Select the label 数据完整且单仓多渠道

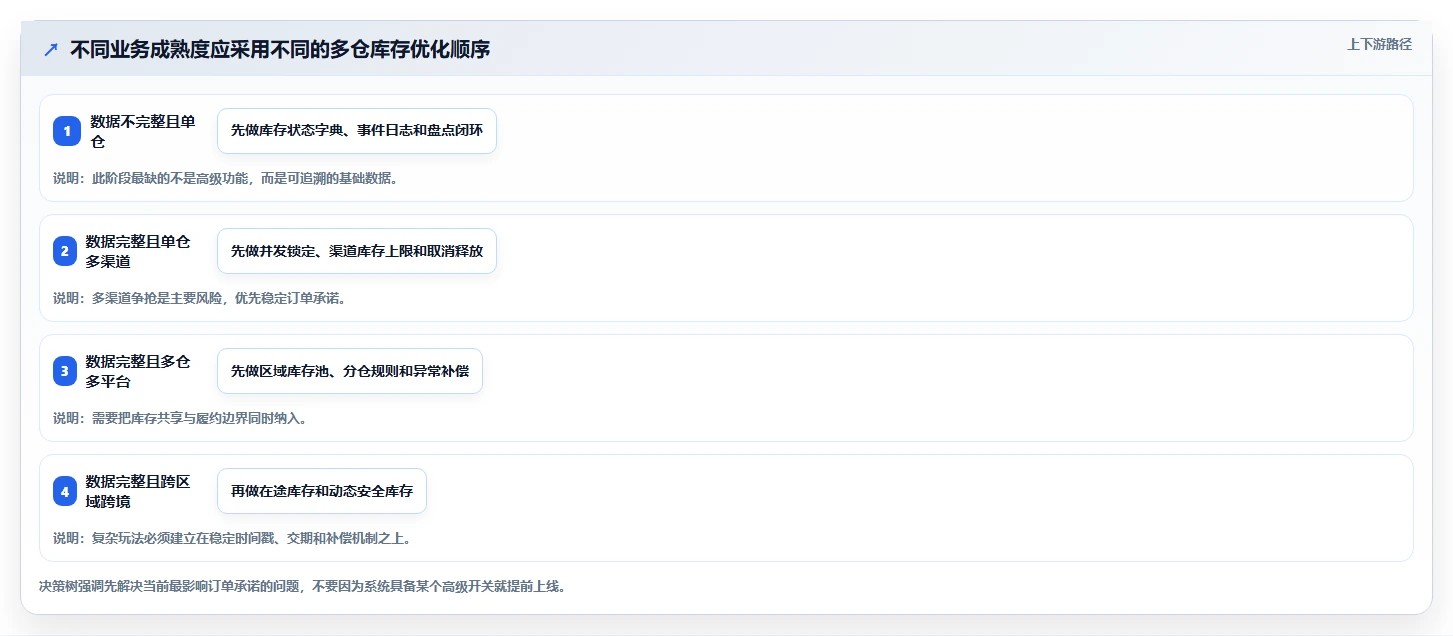pos(138,251)
